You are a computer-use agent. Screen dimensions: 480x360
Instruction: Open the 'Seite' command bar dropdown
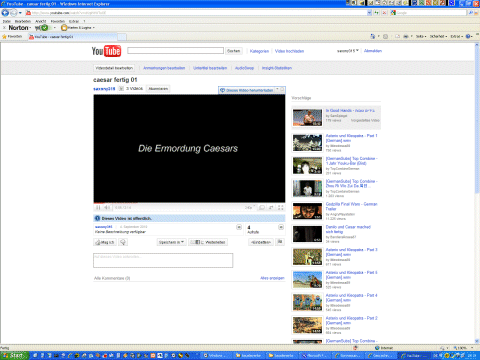coord(421,36)
